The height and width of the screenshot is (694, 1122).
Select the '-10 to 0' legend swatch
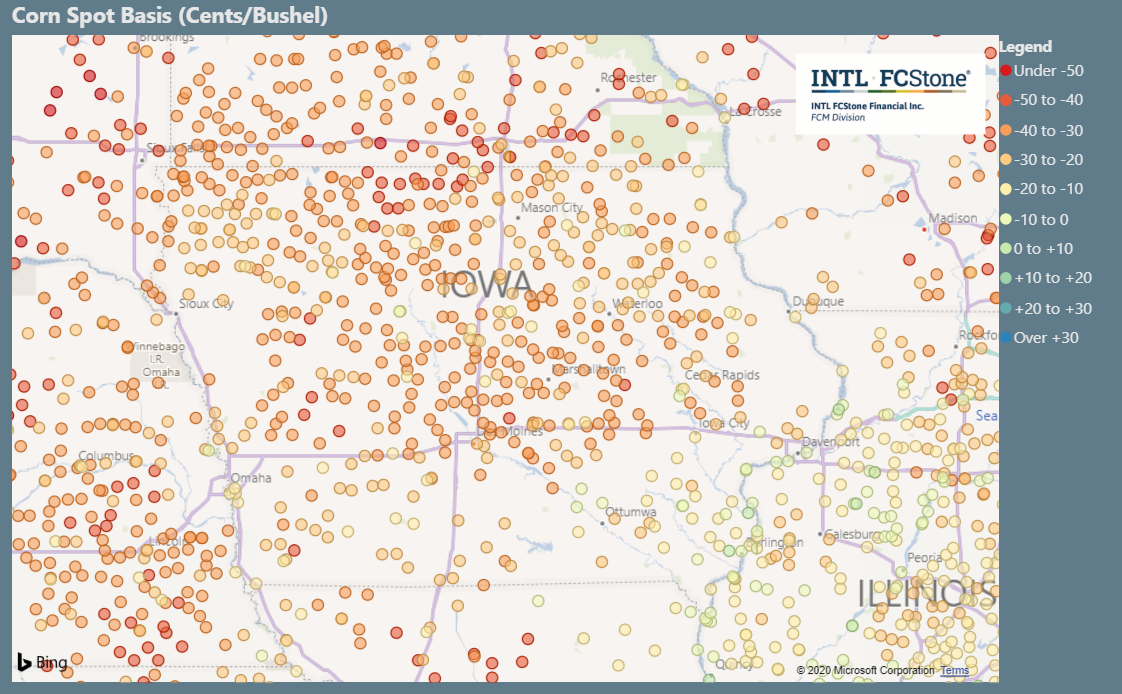pos(1005,219)
